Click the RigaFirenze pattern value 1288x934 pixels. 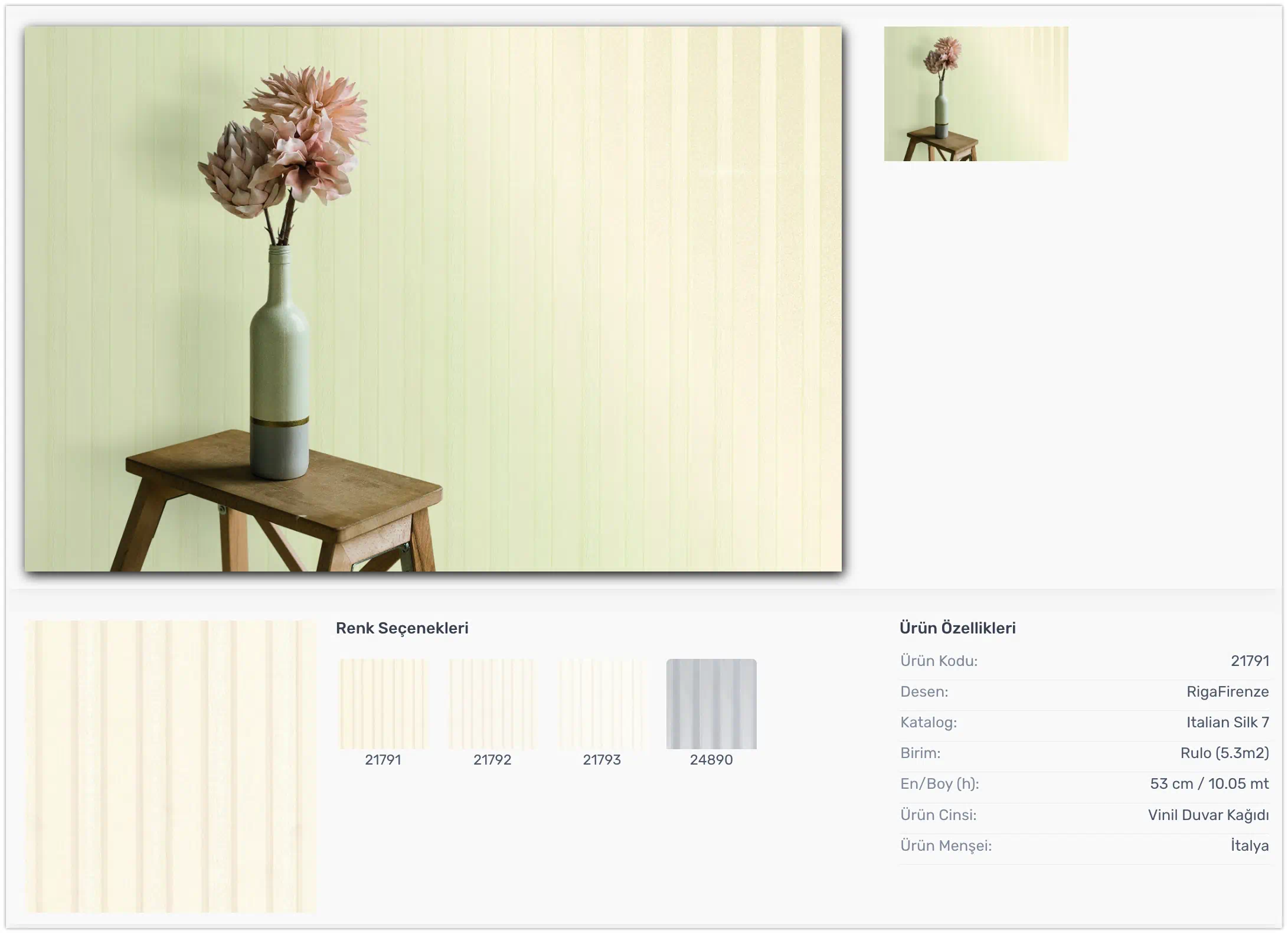point(1228,692)
